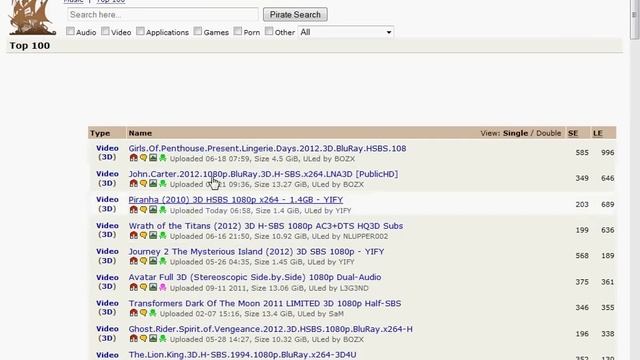Check the Porn filter checkbox

pyautogui.click(x=238, y=31)
